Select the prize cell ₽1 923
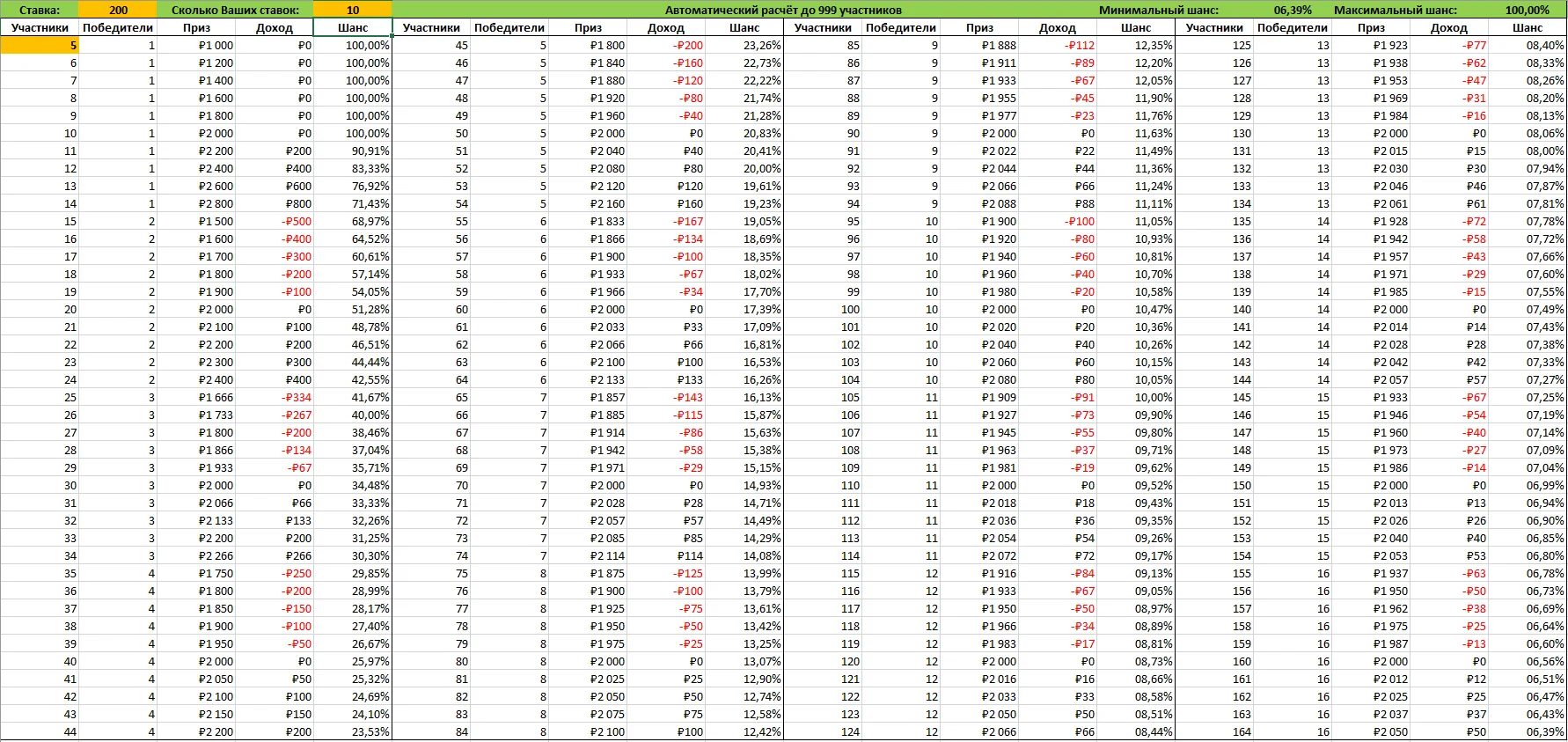The height and width of the screenshot is (742, 1568). [x=1371, y=45]
